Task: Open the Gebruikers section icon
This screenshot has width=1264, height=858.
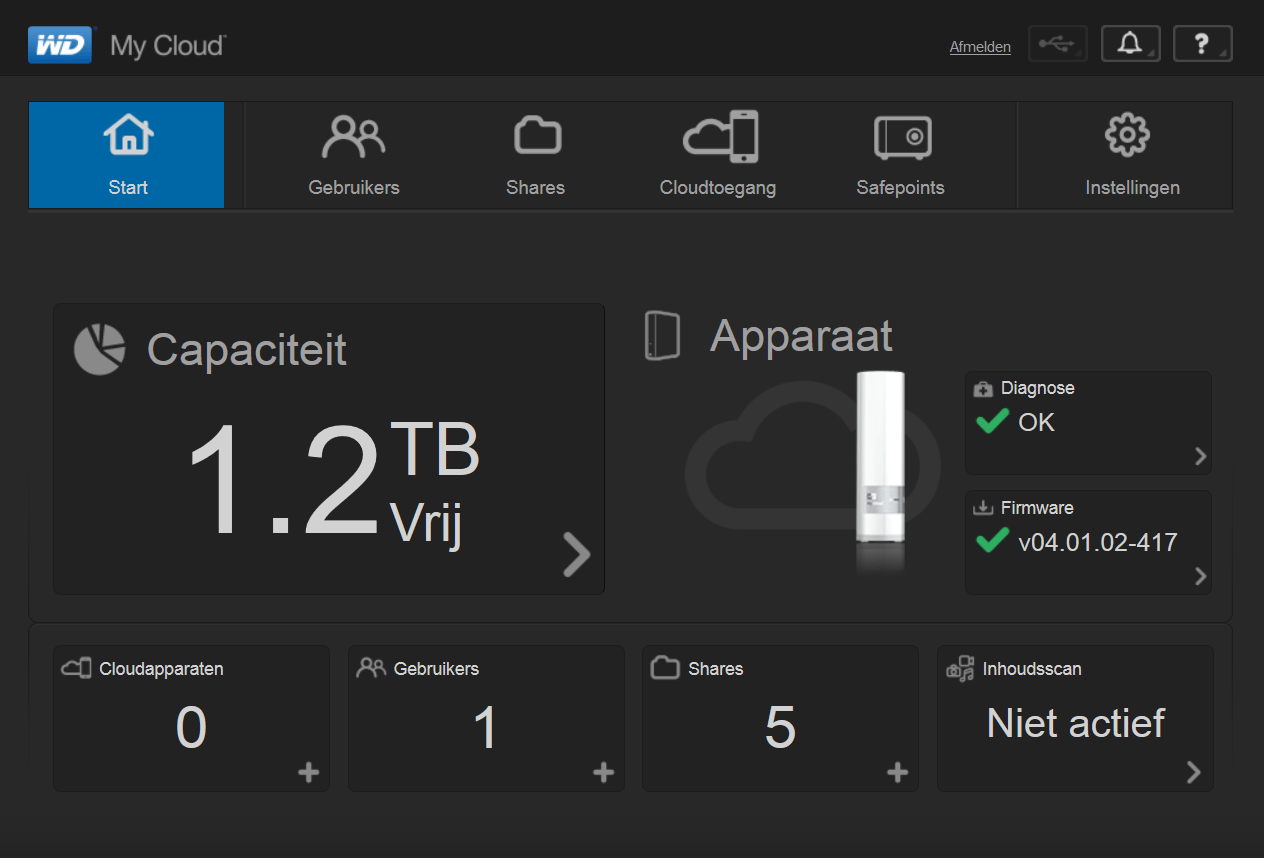Action: pos(354,135)
